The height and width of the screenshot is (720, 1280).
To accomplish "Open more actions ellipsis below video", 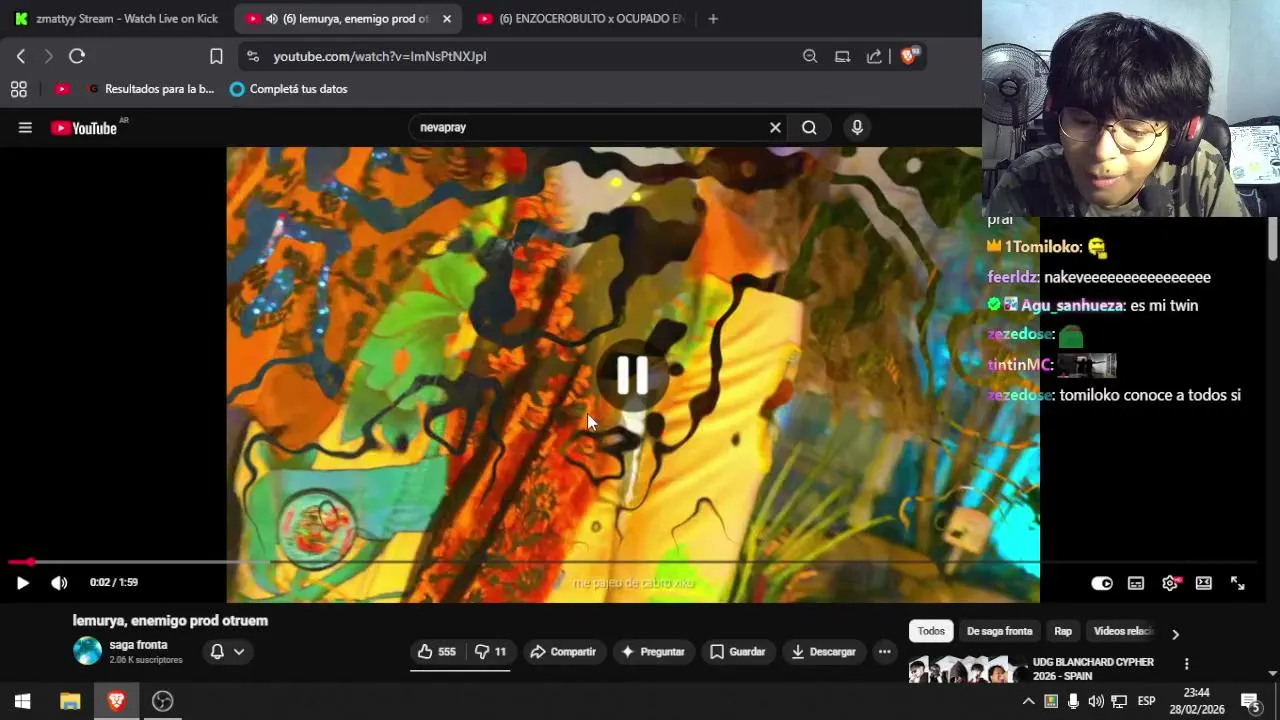I will [x=884, y=652].
